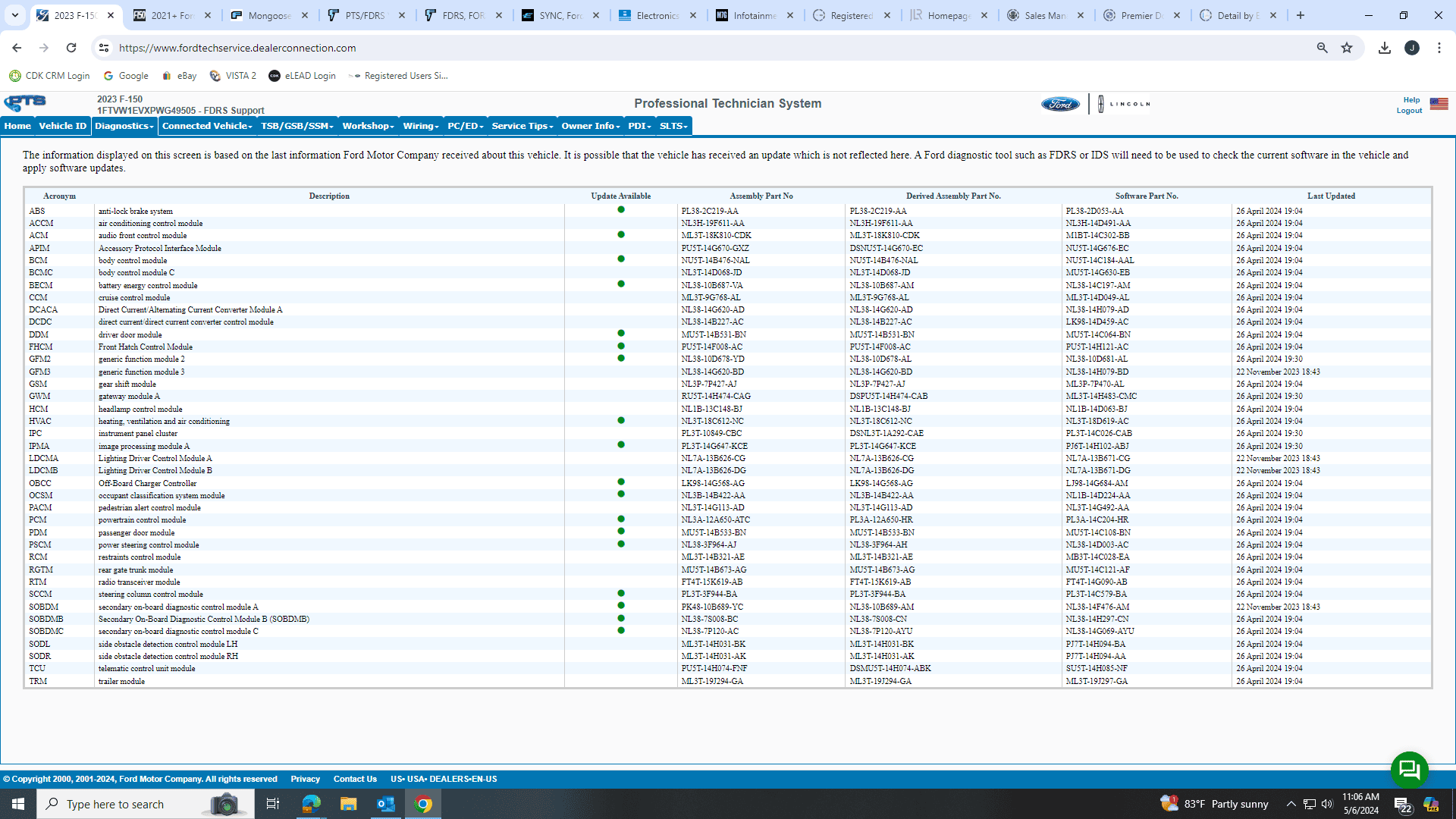The height and width of the screenshot is (819, 1456).
Task: Select the Vehicle ID menu item
Action: point(63,126)
